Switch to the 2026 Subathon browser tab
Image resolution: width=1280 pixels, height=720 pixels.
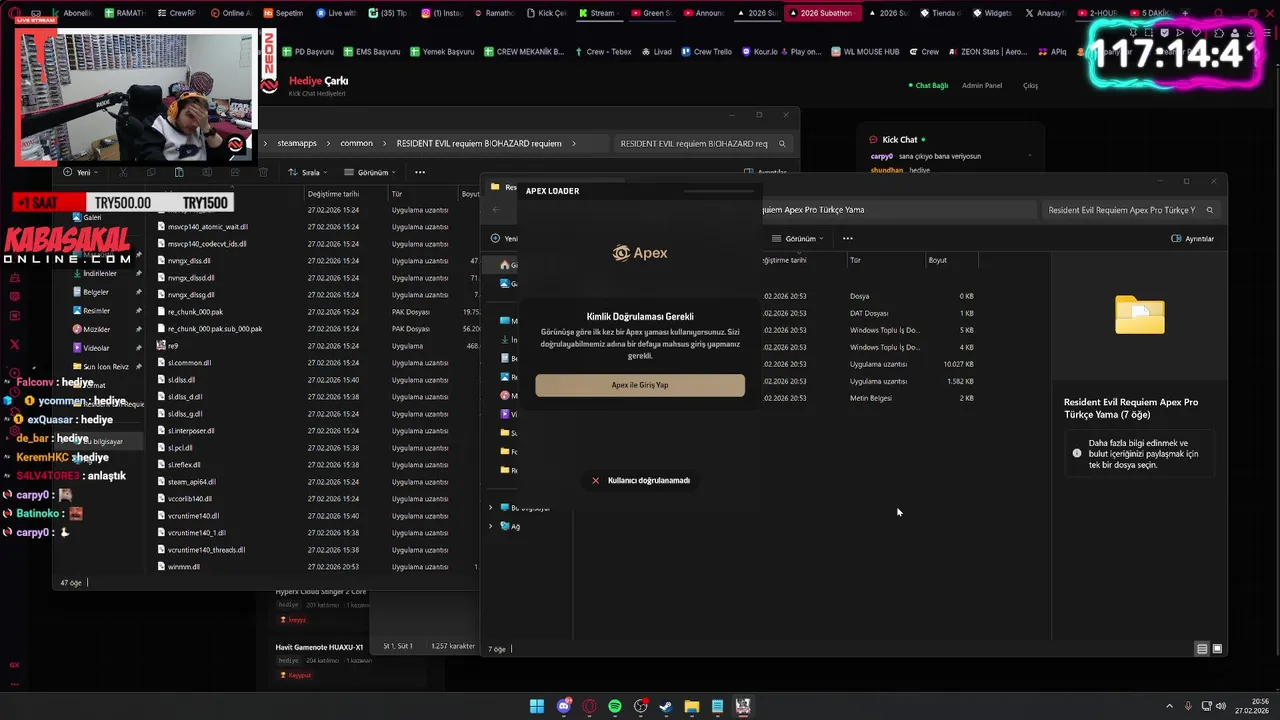point(823,13)
